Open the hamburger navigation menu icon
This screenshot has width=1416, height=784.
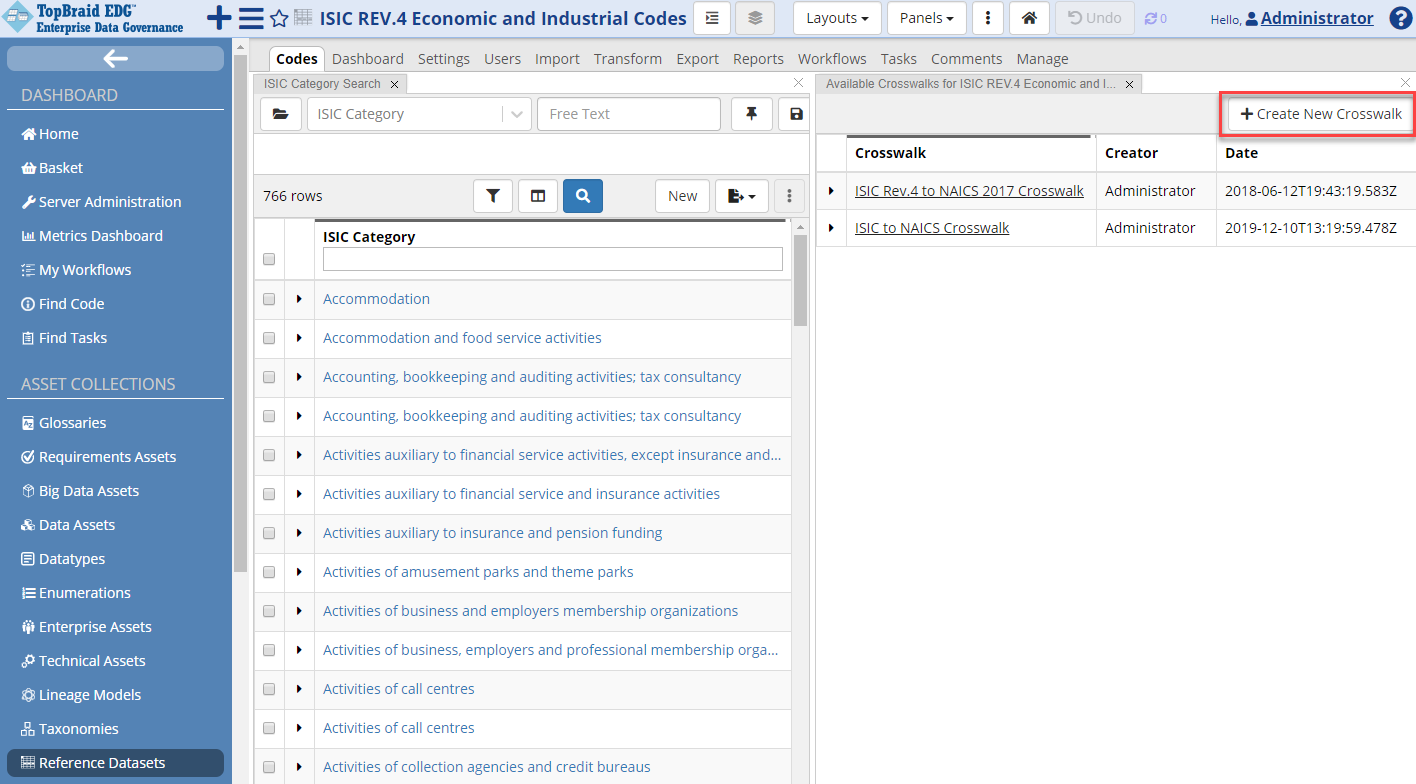click(251, 18)
